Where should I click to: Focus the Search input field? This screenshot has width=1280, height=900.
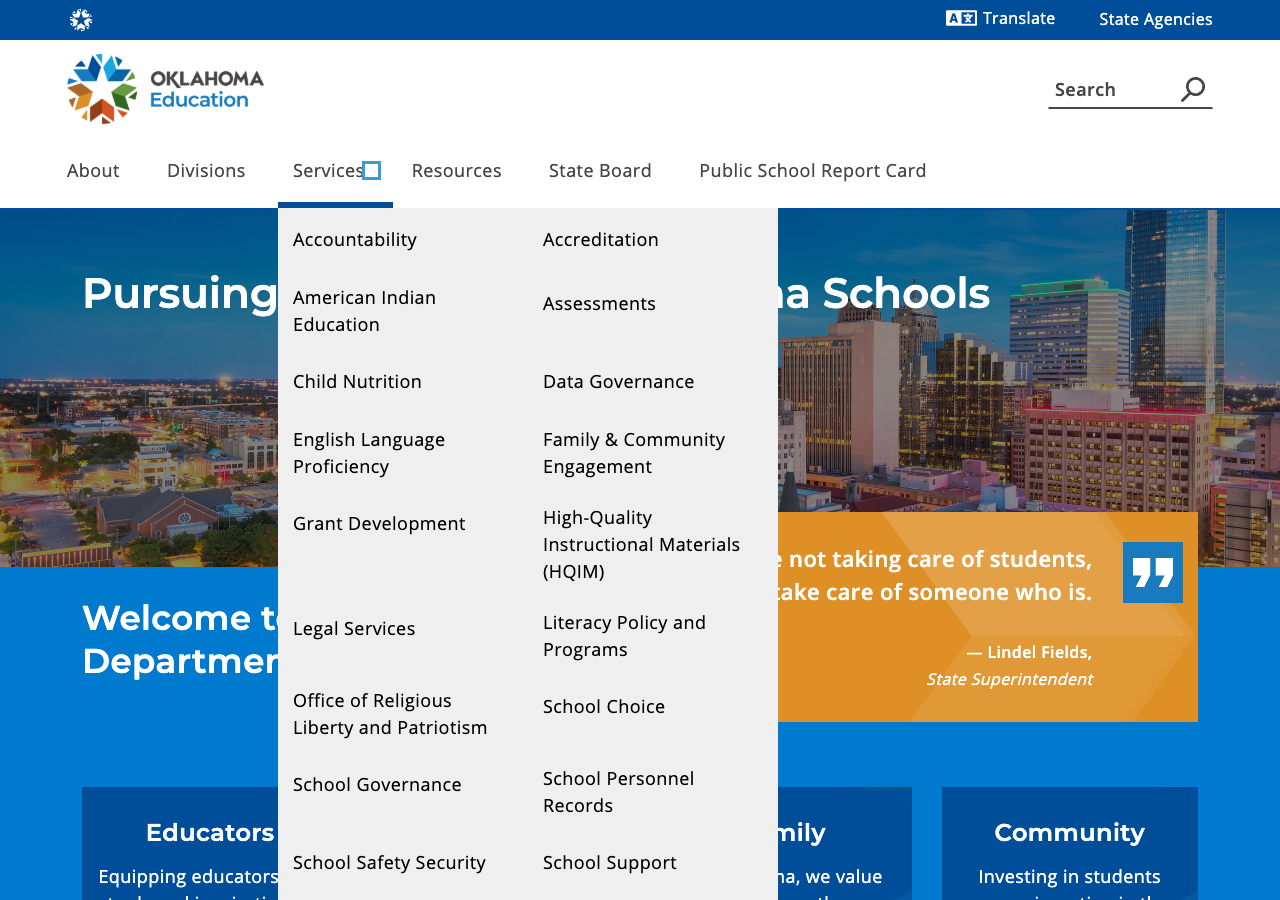tap(1112, 90)
